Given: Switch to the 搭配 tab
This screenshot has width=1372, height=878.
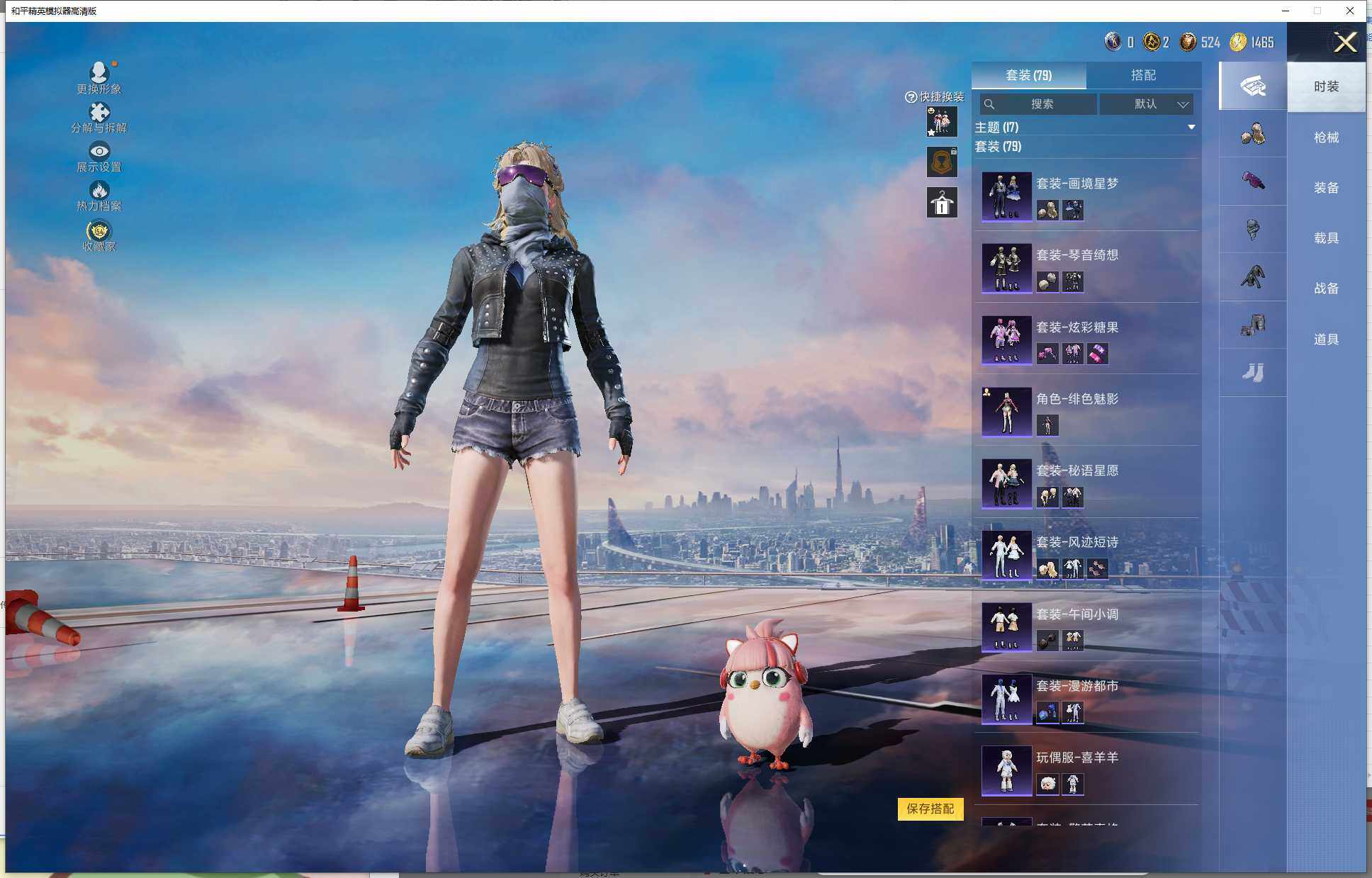Looking at the screenshot, I should [x=1143, y=75].
